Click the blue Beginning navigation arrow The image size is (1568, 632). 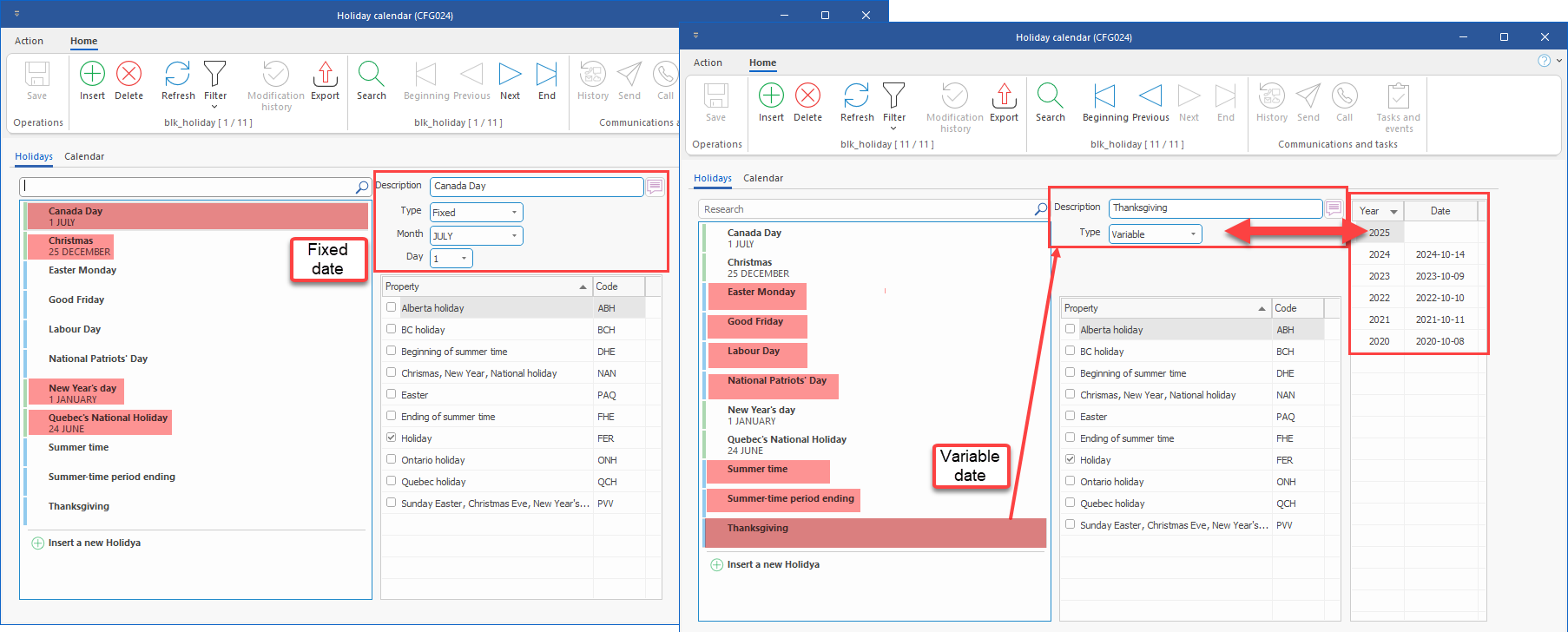(1104, 96)
